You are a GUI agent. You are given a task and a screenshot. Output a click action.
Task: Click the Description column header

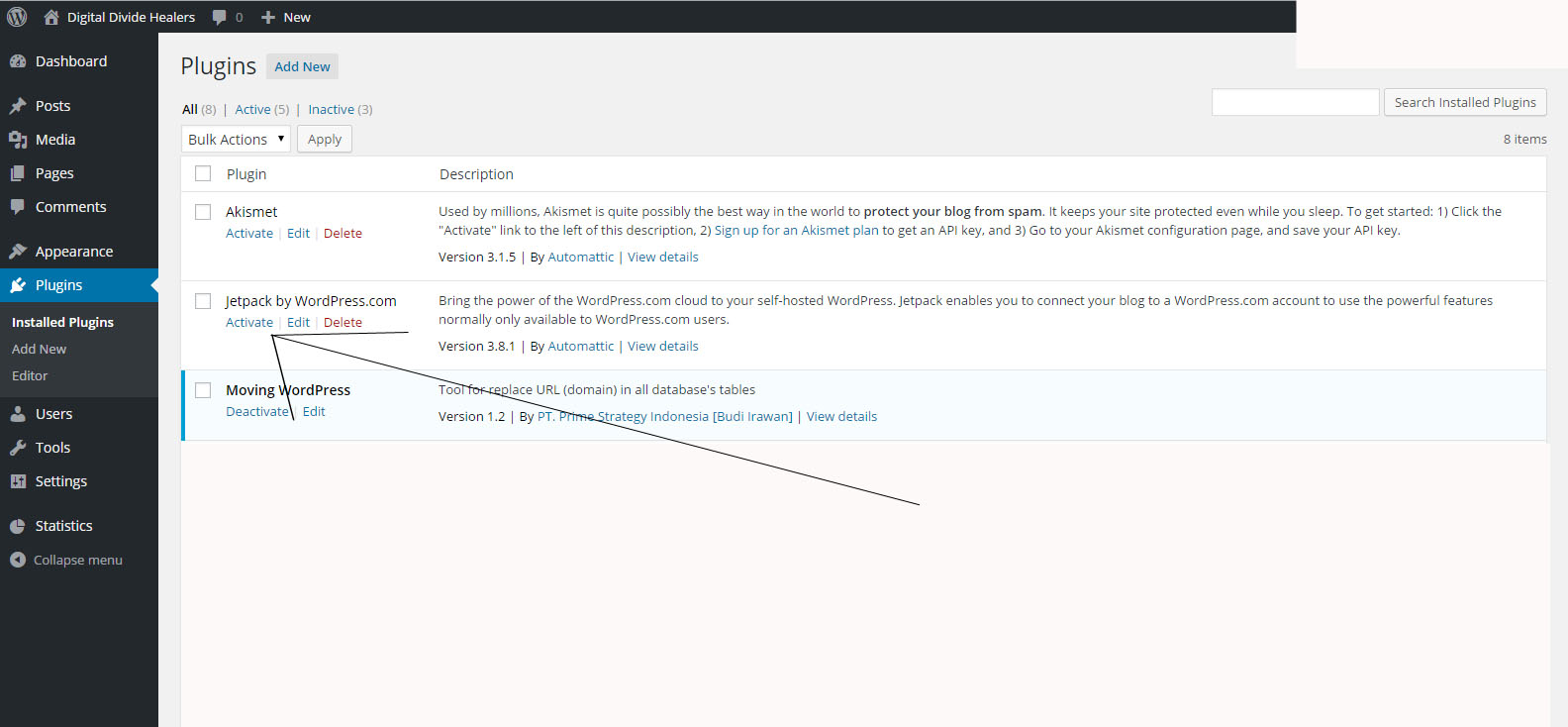coord(476,173)
